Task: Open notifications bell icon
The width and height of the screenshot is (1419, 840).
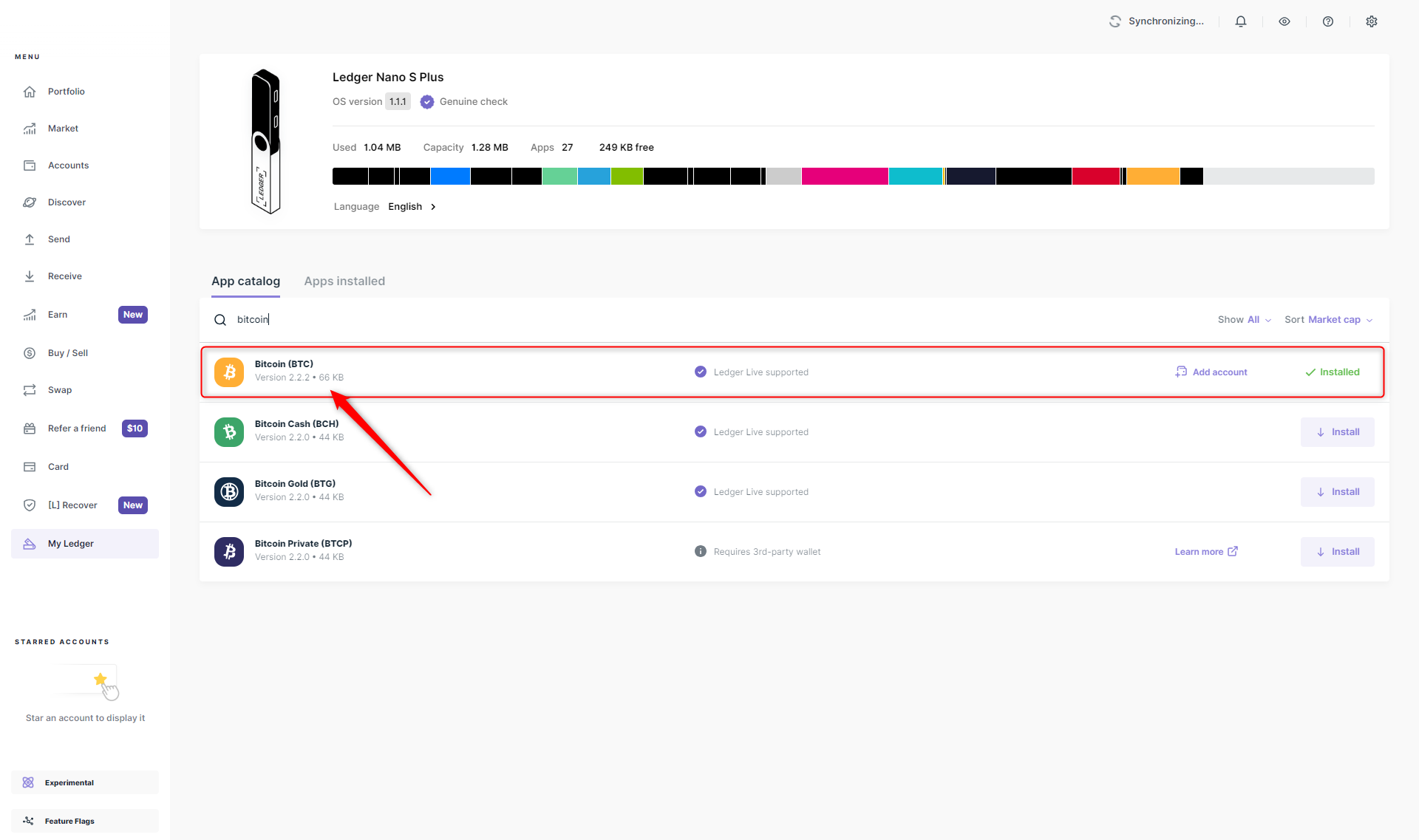Action: coord(1241,21)
